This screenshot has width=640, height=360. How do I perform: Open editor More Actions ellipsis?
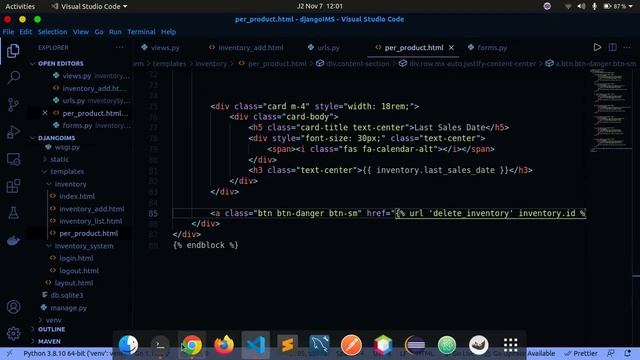pyautogui.click(x=627, y=47)
